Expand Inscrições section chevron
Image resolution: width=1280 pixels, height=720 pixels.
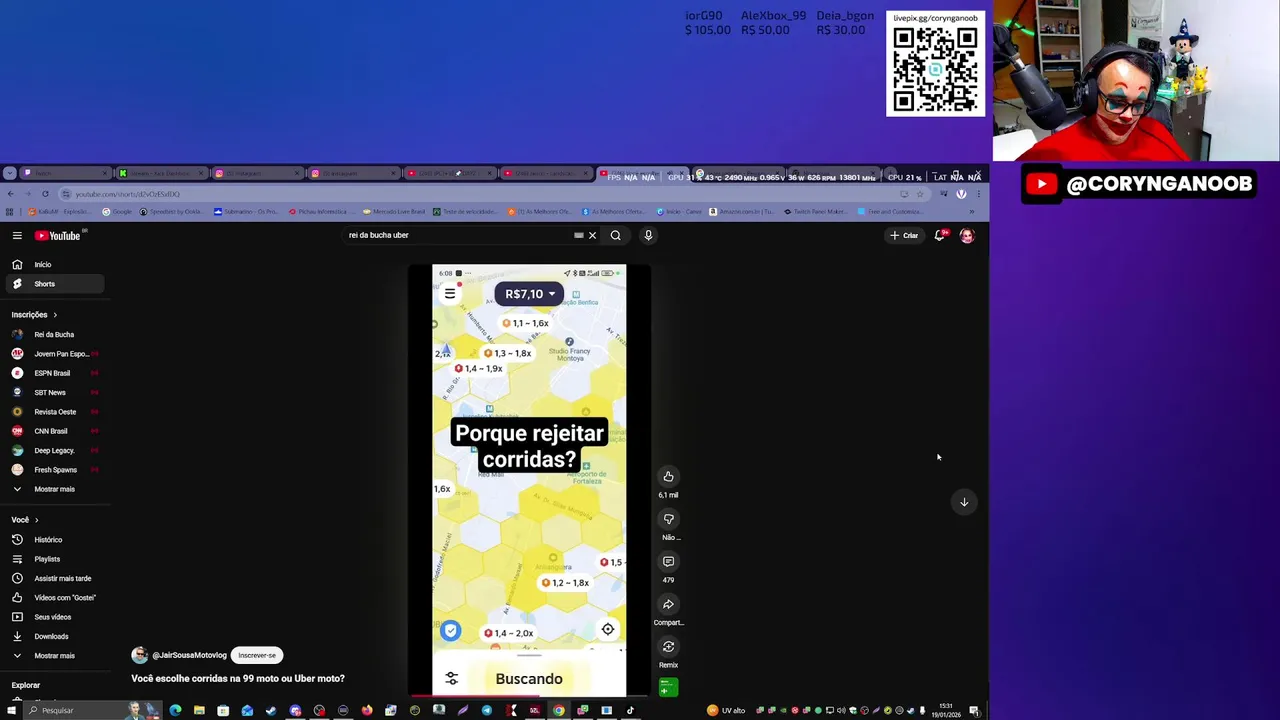pos(55,315)
